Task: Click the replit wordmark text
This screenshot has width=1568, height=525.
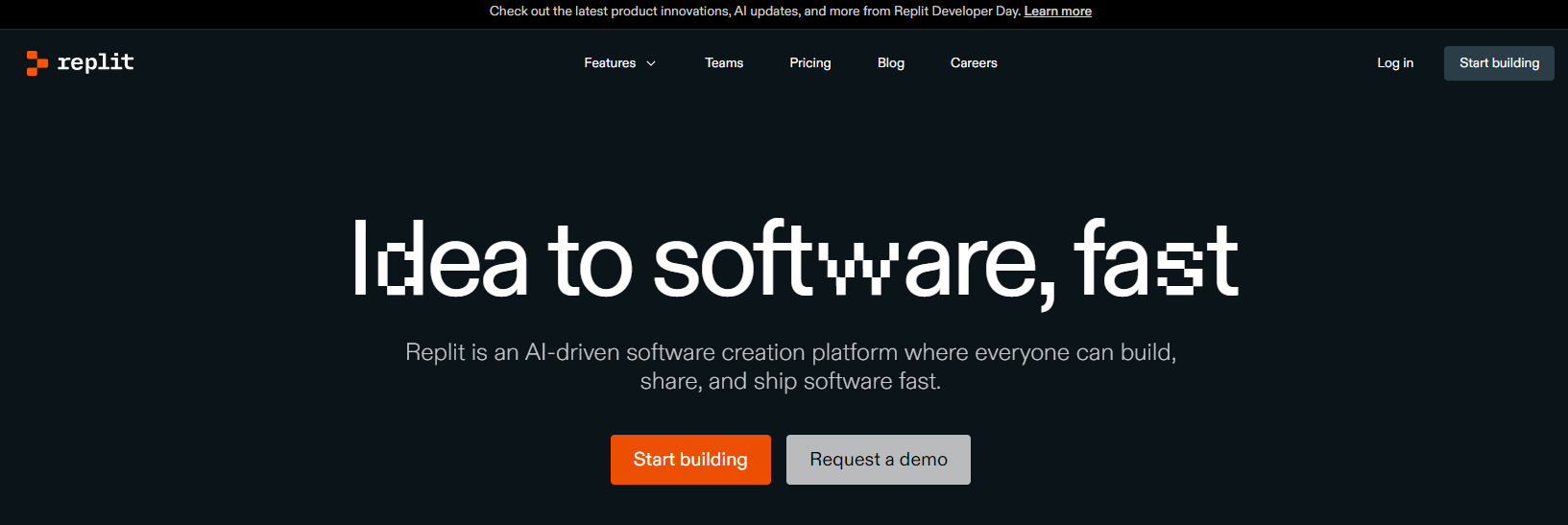Action: (95, 62)
